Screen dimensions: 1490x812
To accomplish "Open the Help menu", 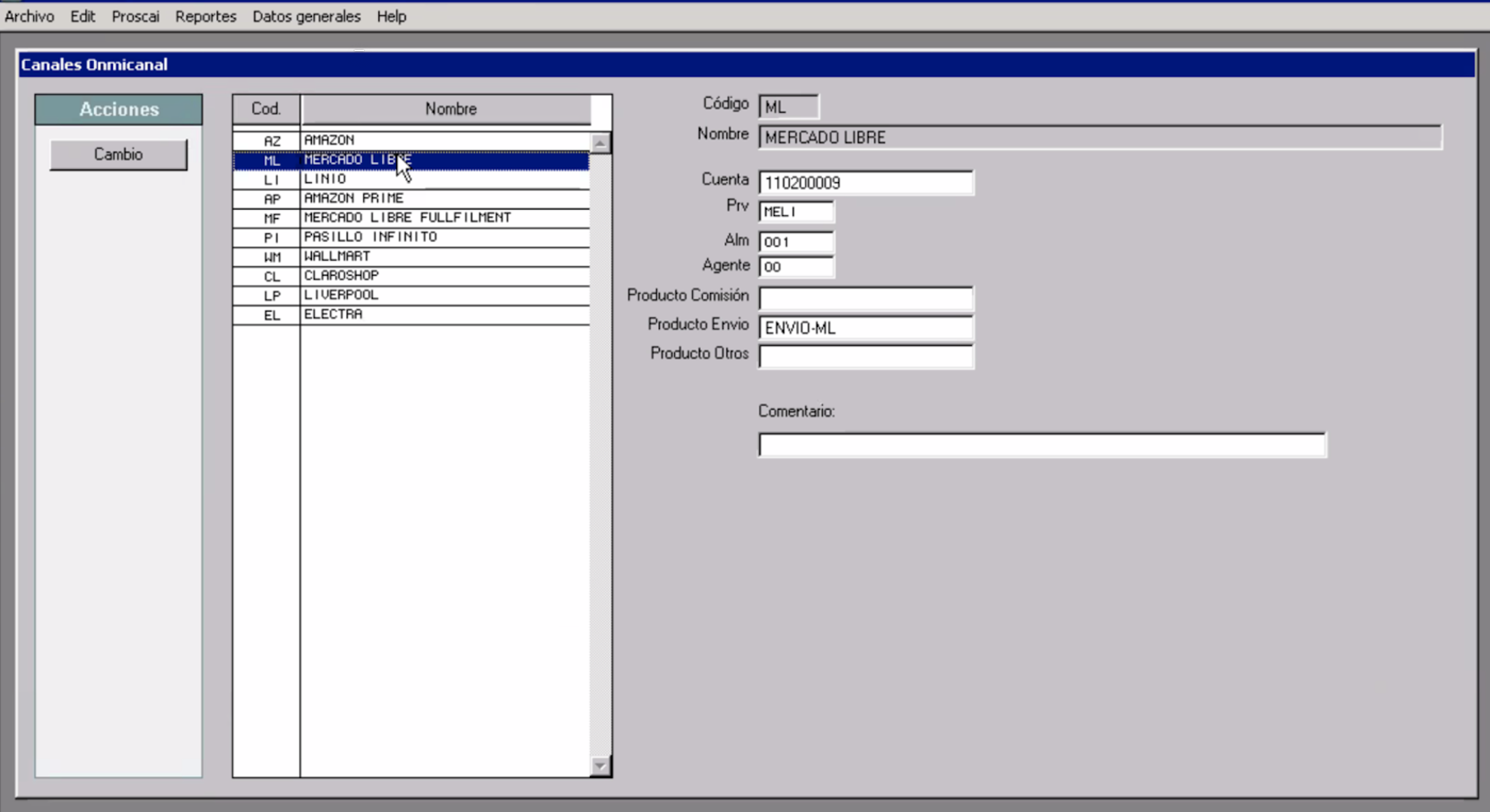I will 391,16.
